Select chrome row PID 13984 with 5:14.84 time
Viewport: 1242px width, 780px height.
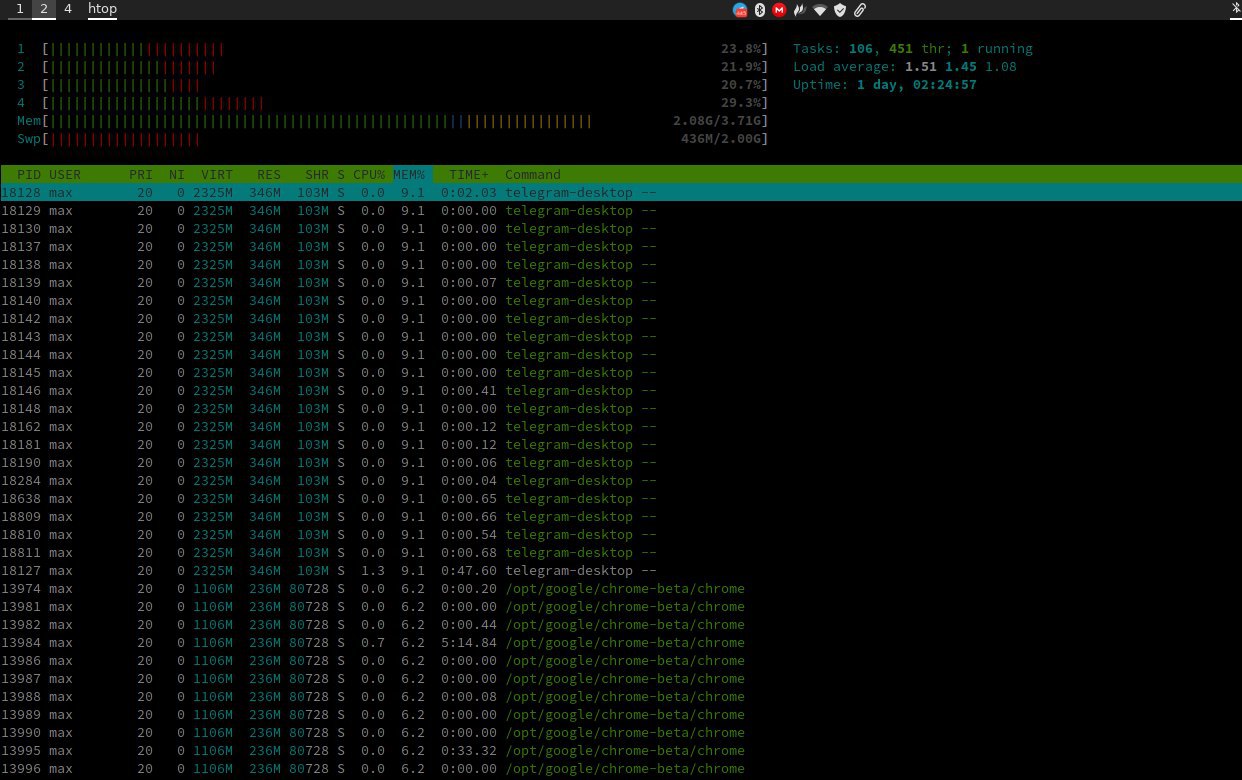[x=621, y=642]
